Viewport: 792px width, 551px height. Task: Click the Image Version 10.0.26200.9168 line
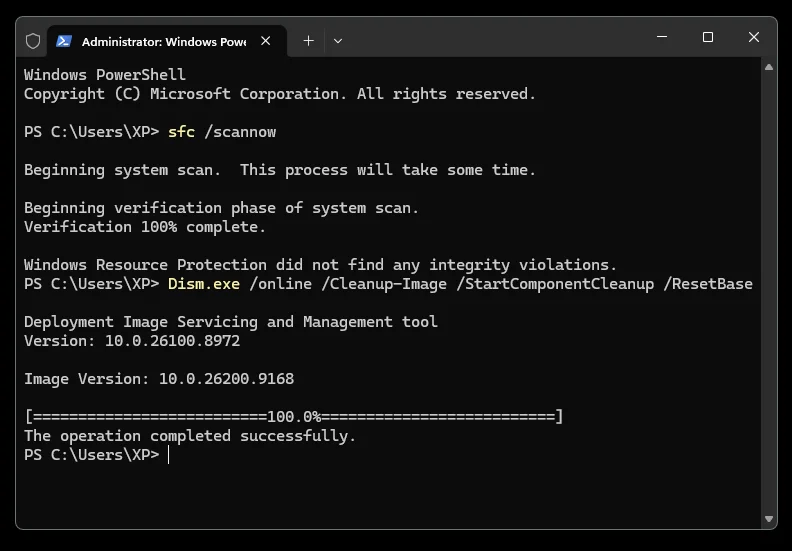pos(159,379)
